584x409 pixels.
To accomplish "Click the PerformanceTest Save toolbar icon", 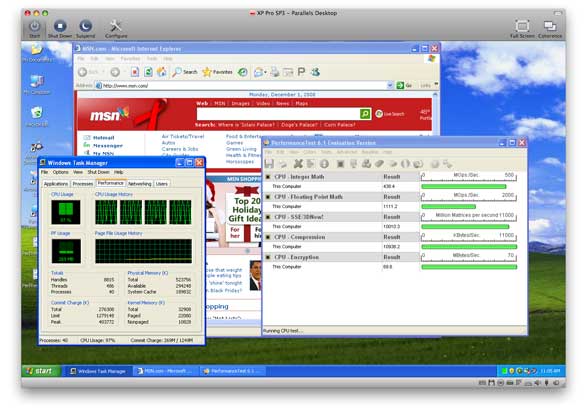I will coord(269,164).
